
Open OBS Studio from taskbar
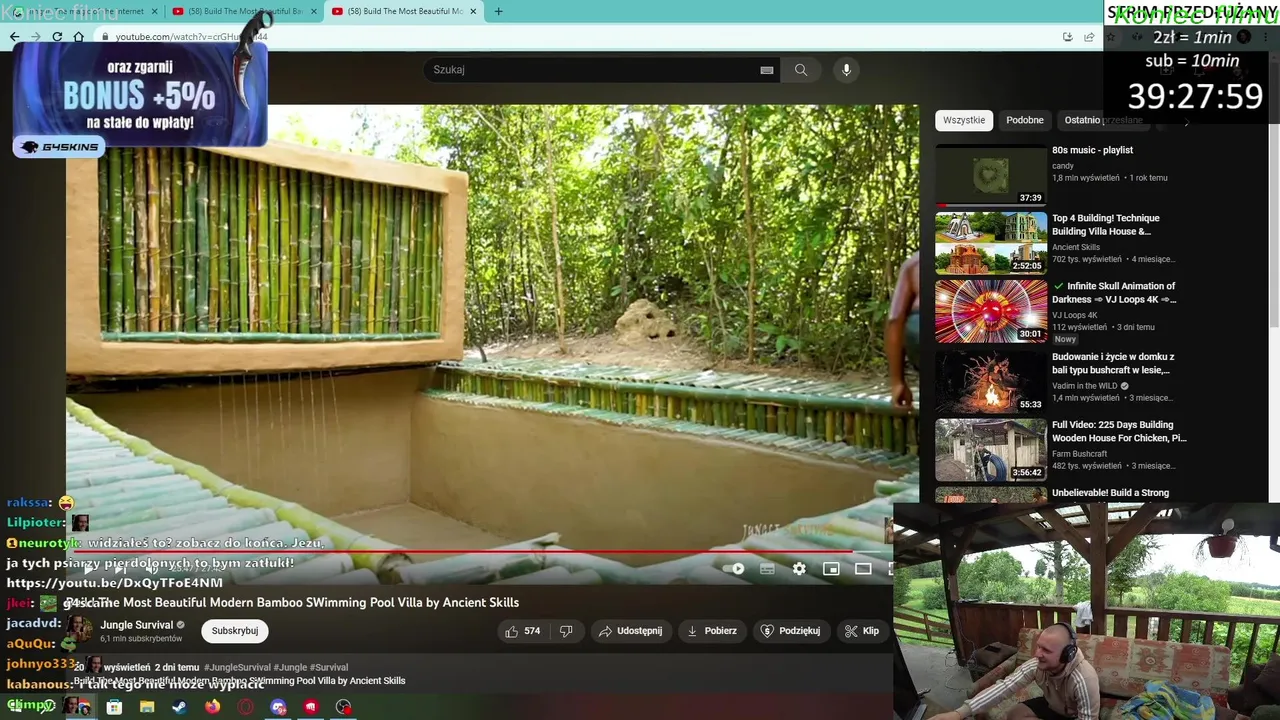344,707
